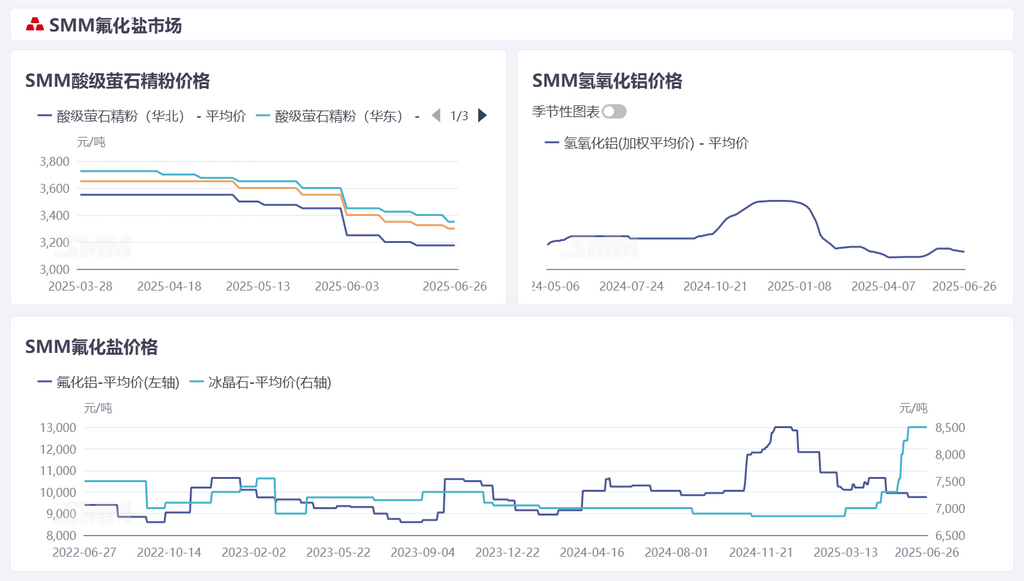Screen dimensions: 1024x581
Task: Click the 2025-04-07 date on aluminum hydroxide chart
Action: coord(883,287)
